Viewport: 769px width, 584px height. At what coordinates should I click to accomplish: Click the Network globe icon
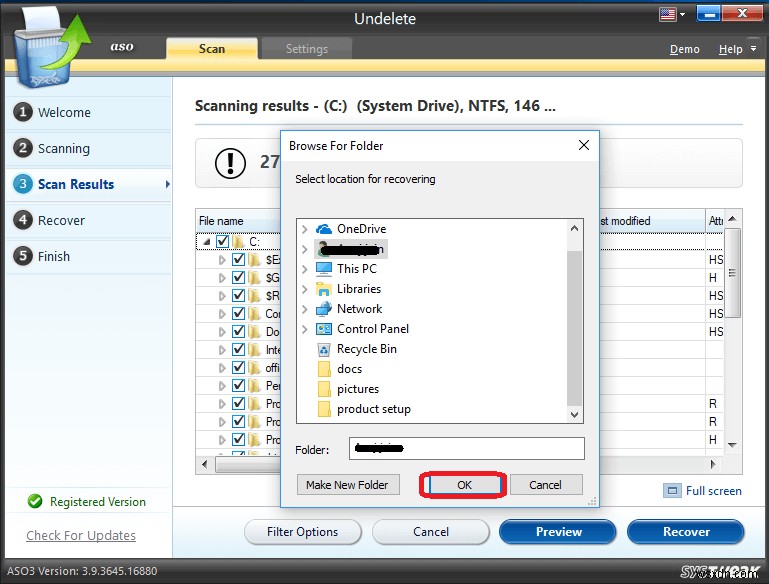pos(324,309)
